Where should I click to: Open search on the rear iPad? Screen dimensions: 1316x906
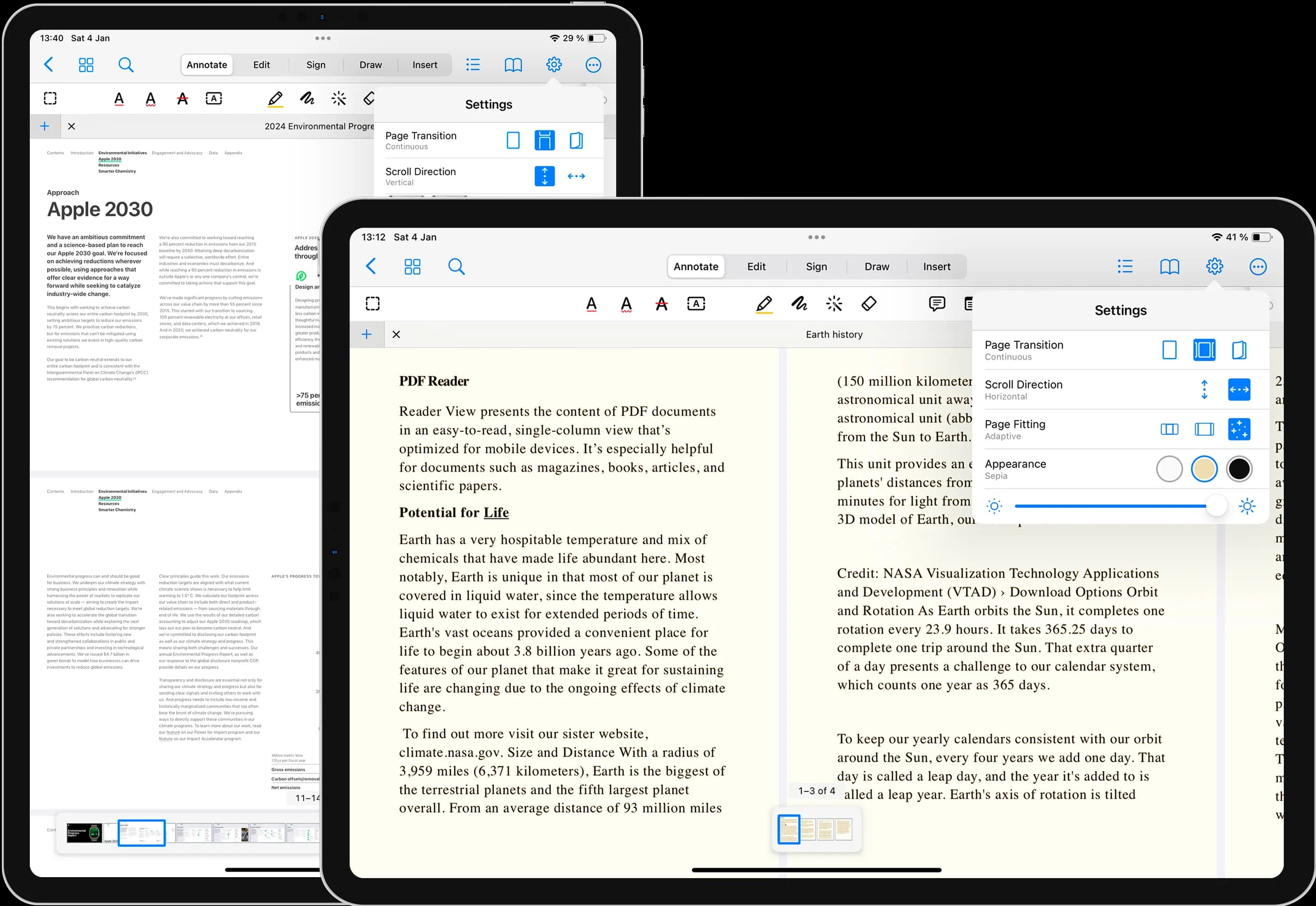[x=126, y=65]
